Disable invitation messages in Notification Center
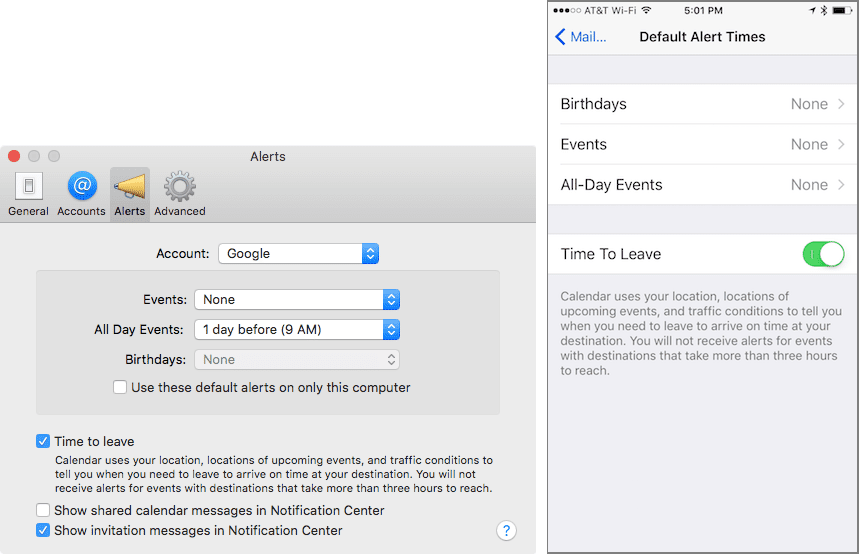The image size is (859, 554). click(43, 530)
